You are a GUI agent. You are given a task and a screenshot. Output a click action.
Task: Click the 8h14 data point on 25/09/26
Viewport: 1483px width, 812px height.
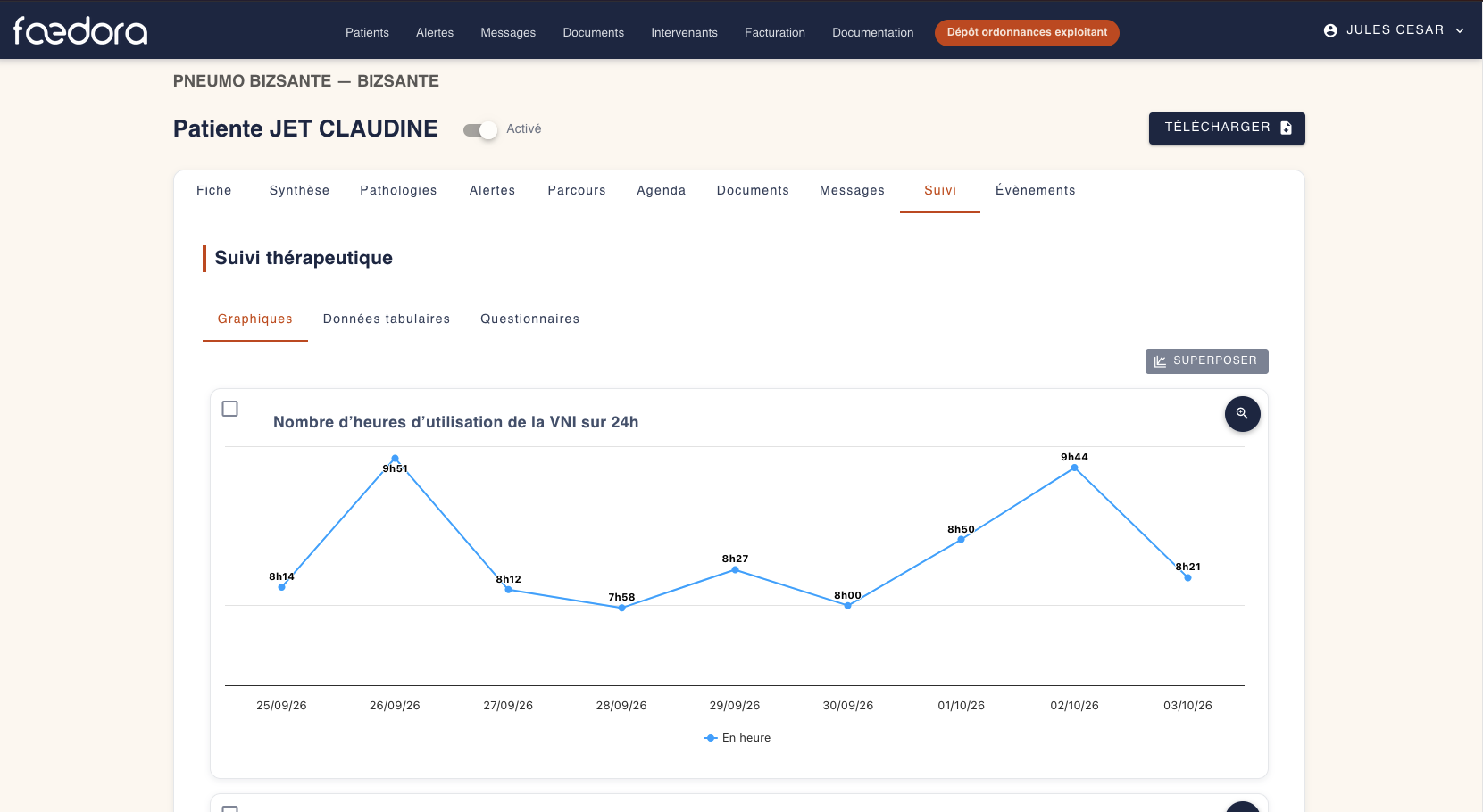[x=281, y=587]
